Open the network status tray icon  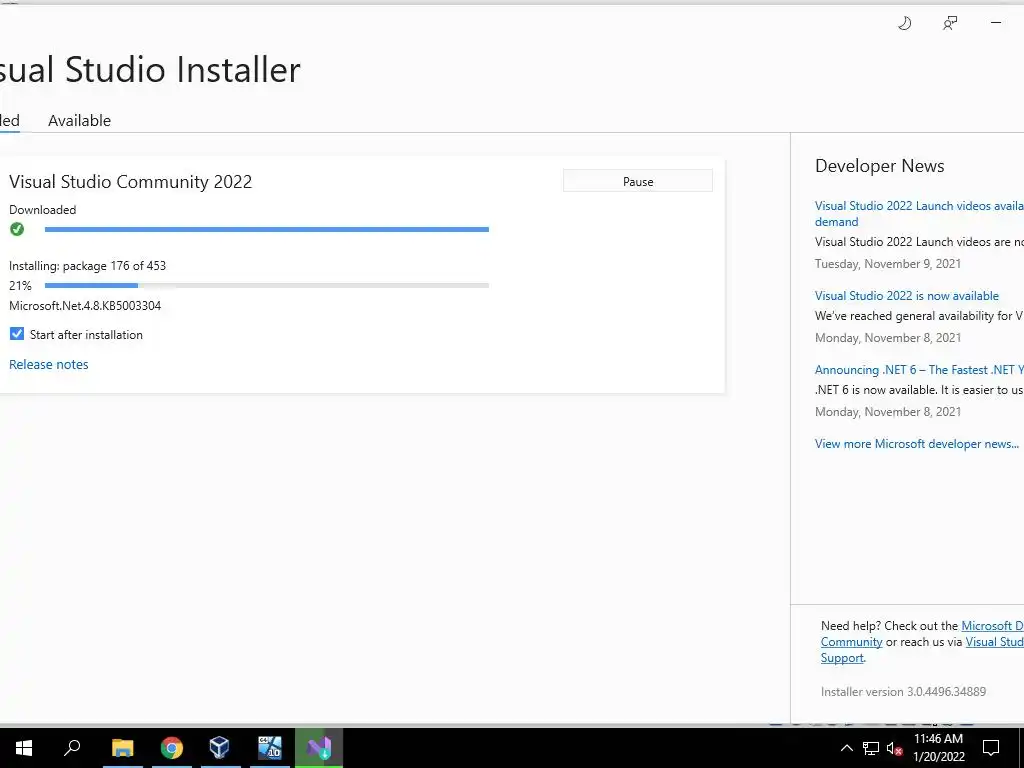[x=871, y=748]
